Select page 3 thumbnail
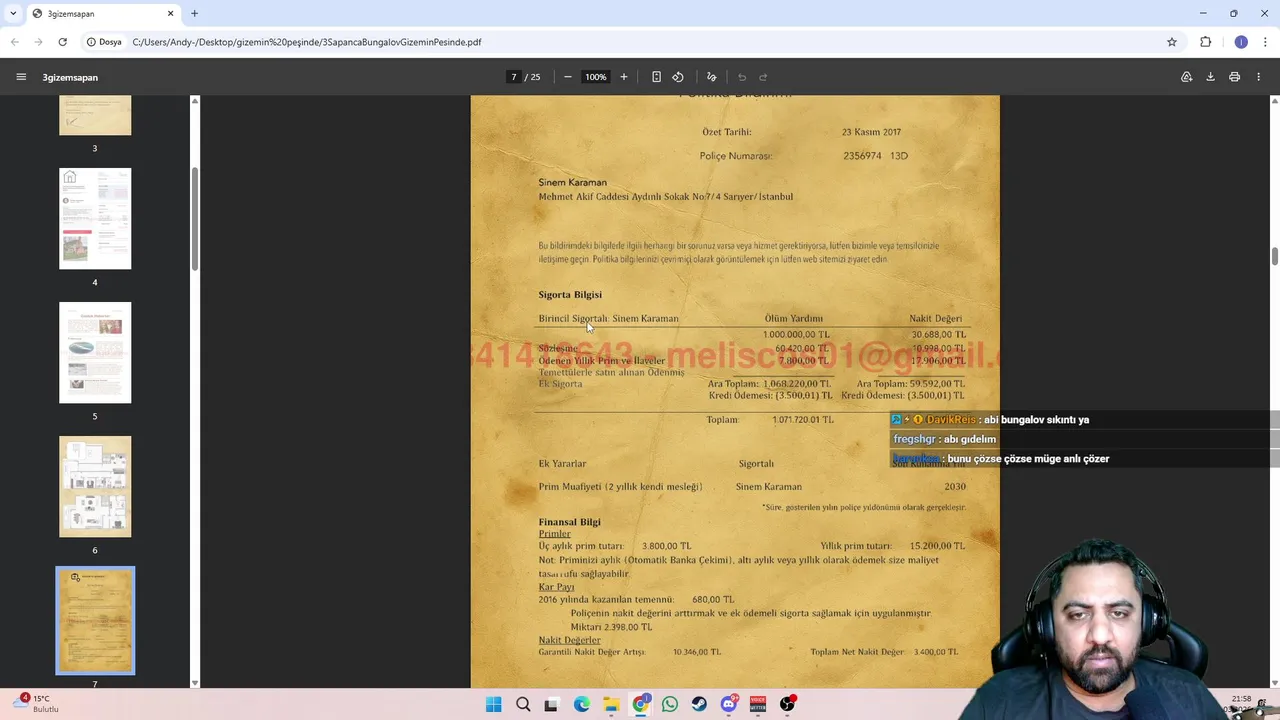This screenshot has height=720, width=1280. tap(95, 115)
